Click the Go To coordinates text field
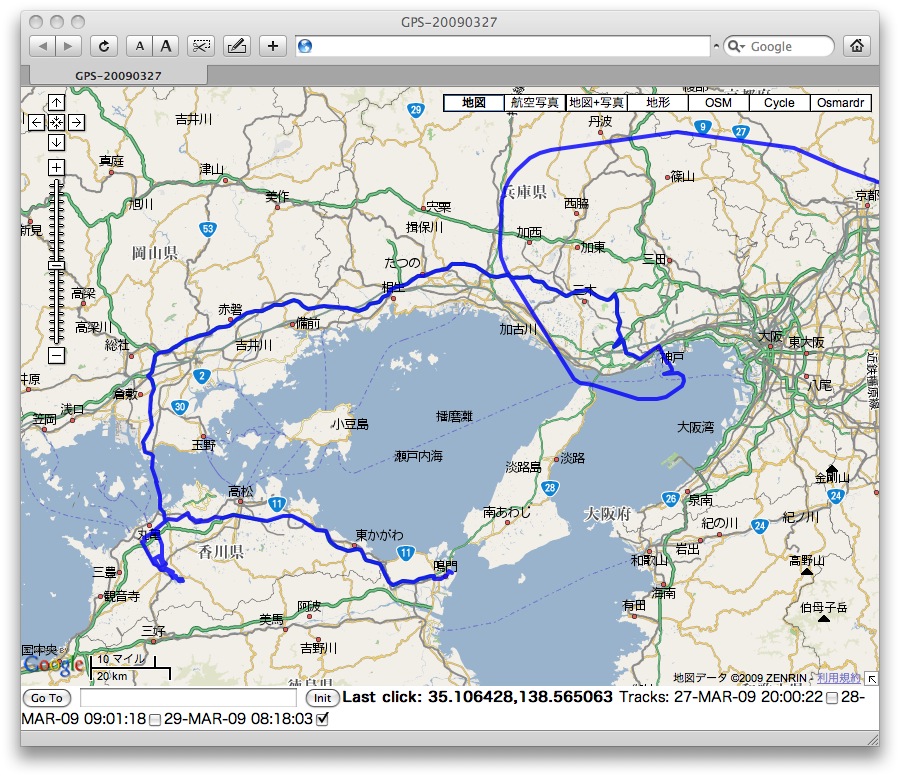The width and height of the screenshot is (900, 777). (188, 698)
